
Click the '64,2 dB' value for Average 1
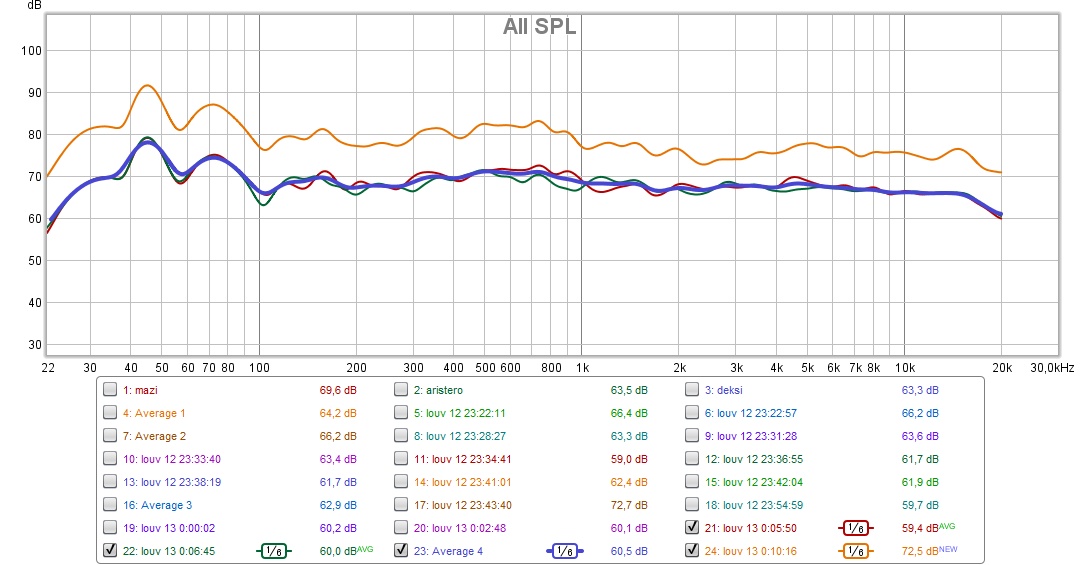pos(338,413)
